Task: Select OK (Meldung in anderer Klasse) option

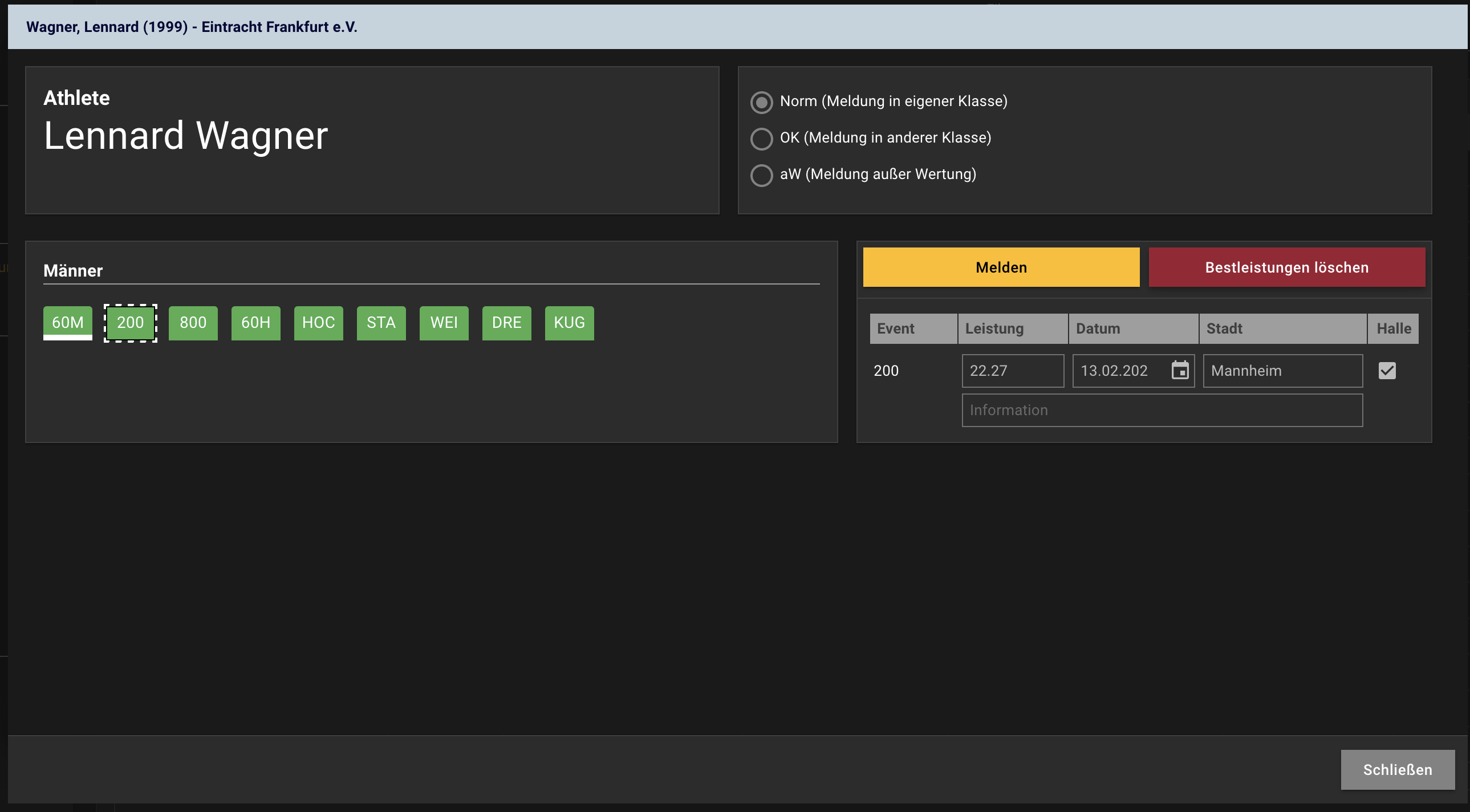Action: (x=761, y=139)
